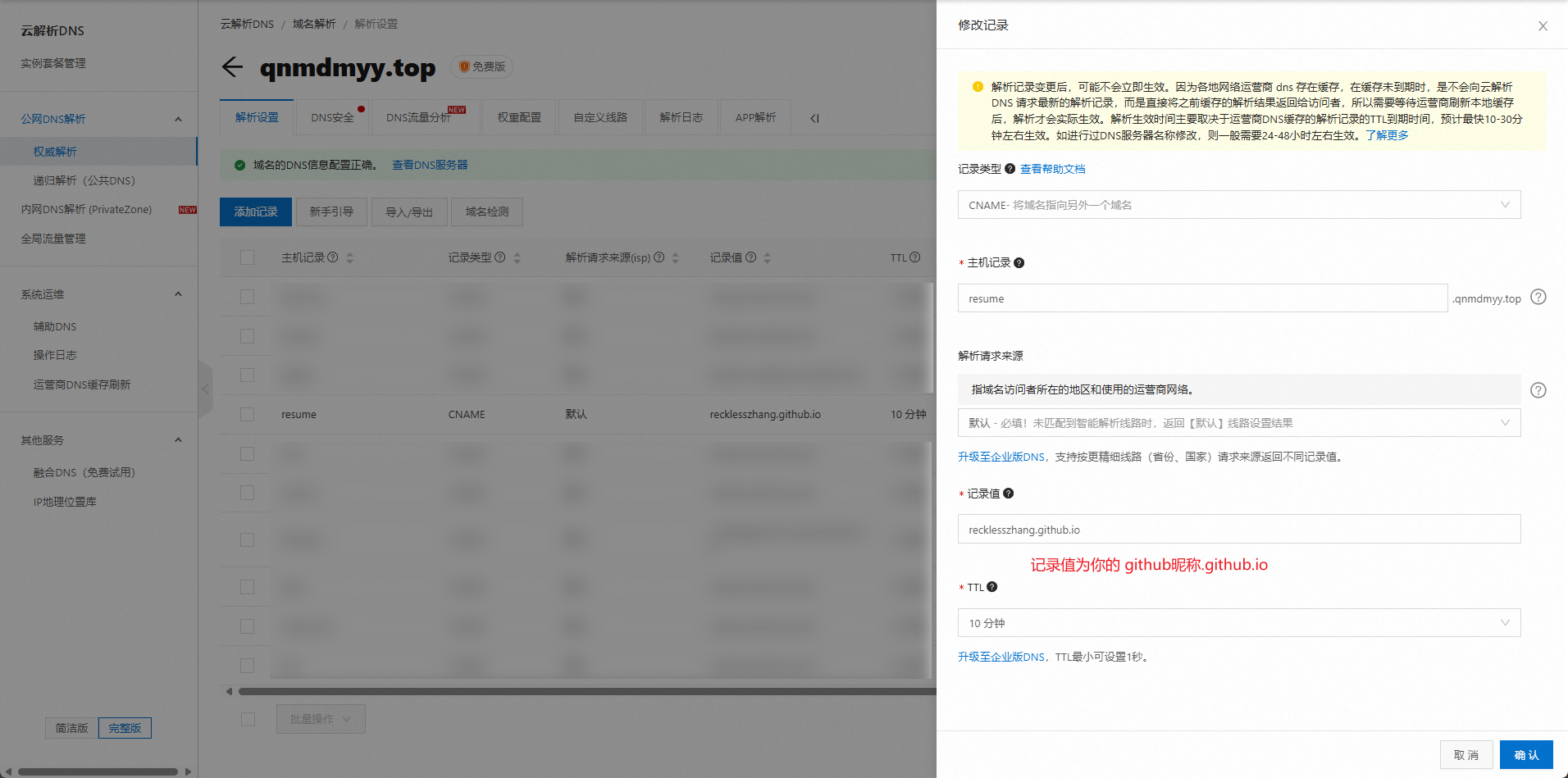Screen dimensions: 1568x778
Task: Collapse tabs with the arrow after APP解析
Action: [x=814, y=118]
